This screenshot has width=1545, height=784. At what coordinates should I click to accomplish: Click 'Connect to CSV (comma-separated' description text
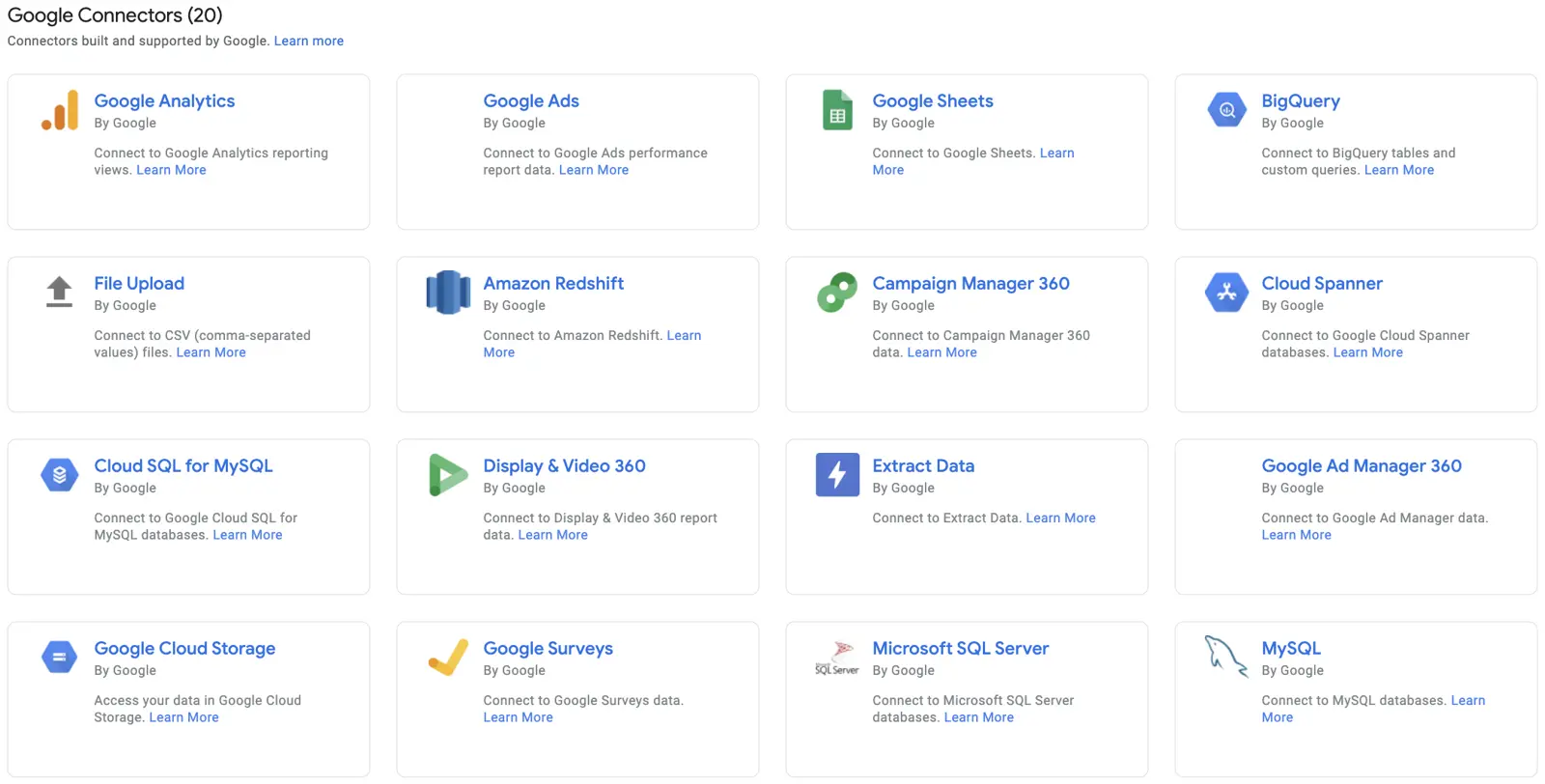pyautogui.click(x=202, y=335)
